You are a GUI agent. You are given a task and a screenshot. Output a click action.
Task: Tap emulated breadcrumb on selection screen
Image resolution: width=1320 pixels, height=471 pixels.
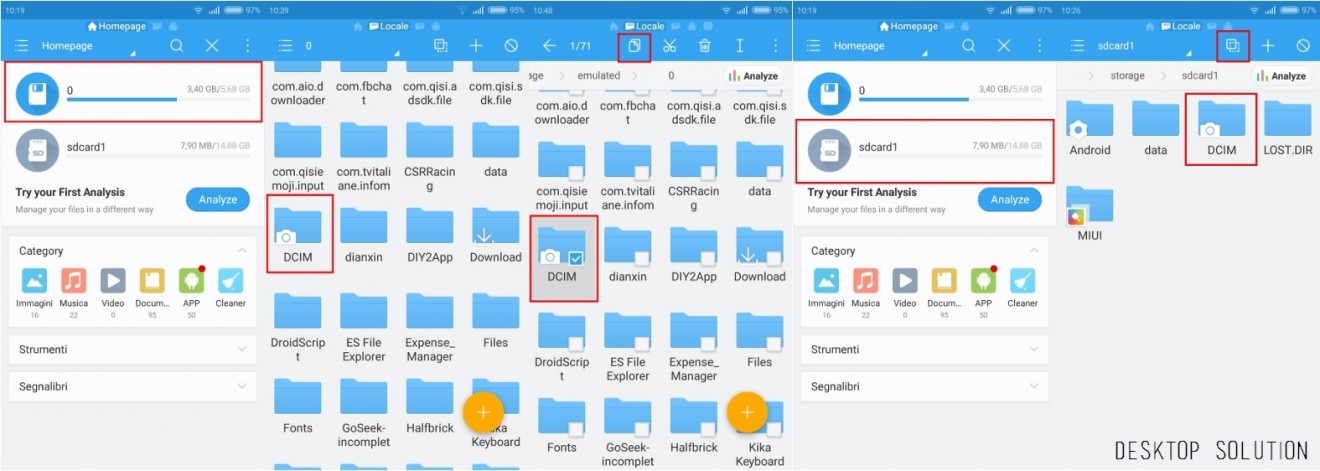click(599, 75)
